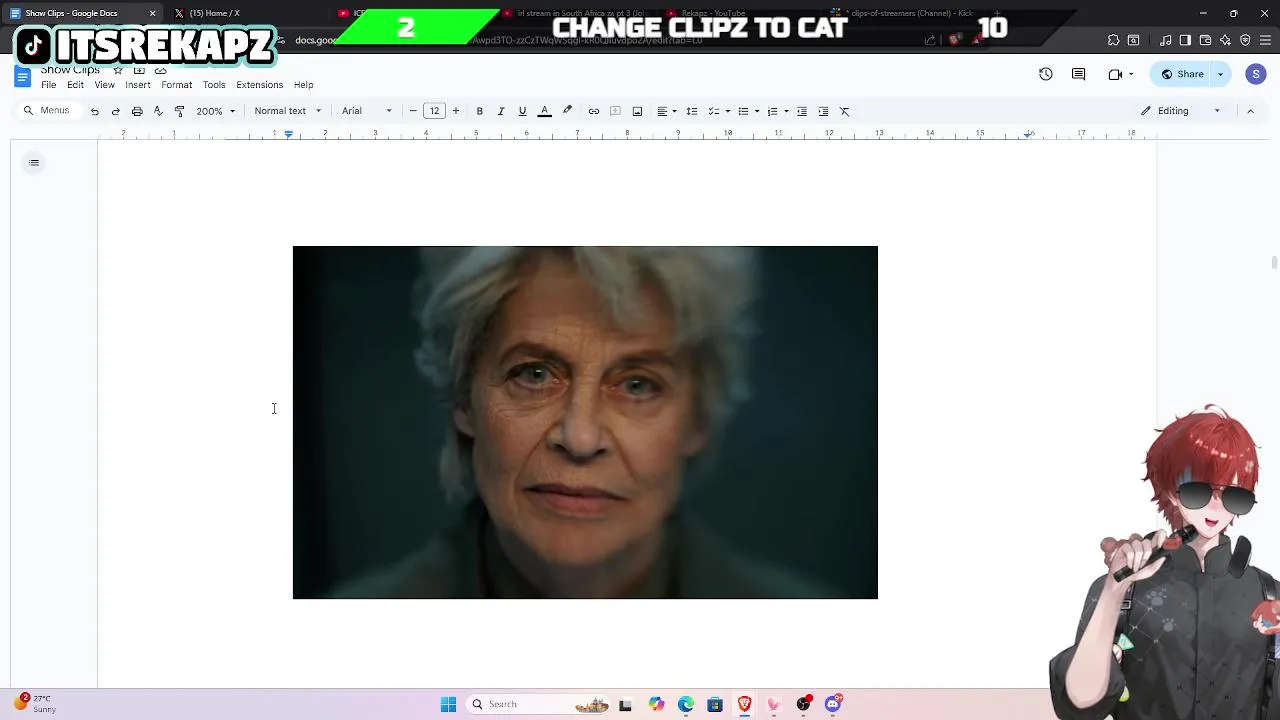Toggle italic formatting
The width and height of the screenshot is (1280, 720).
(x=501, y=111)
